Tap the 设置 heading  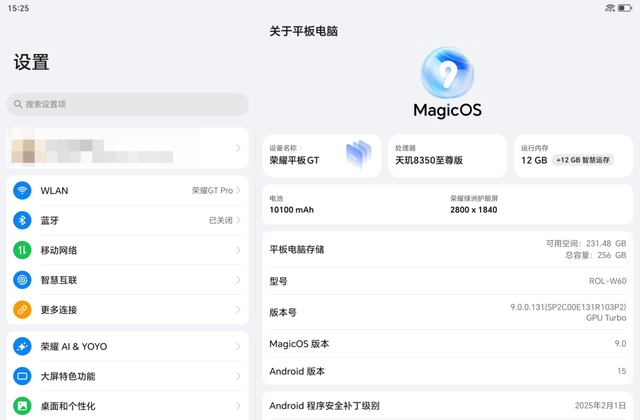(31, 62)
